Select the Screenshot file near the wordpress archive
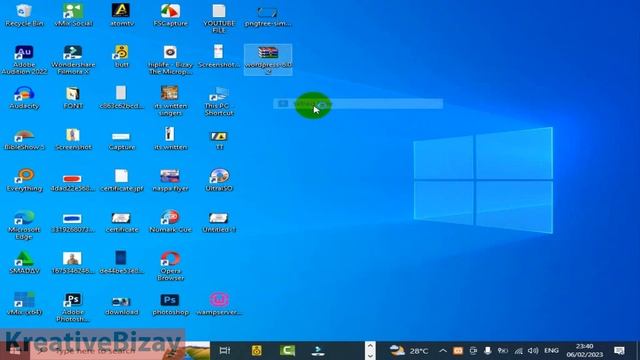The image size is (640, 360). coord(219,56)
